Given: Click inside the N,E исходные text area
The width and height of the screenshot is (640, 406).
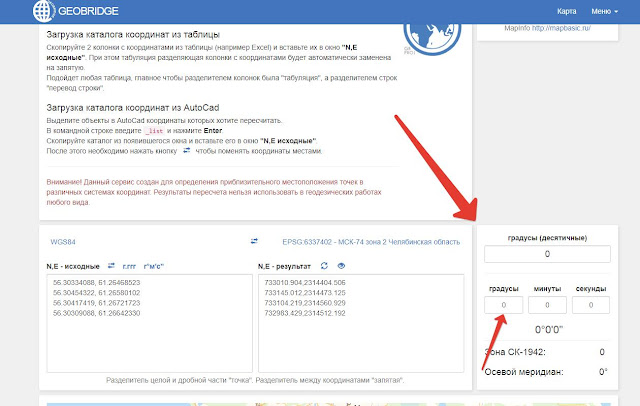Looking at the screenshot, I should 149,323.
